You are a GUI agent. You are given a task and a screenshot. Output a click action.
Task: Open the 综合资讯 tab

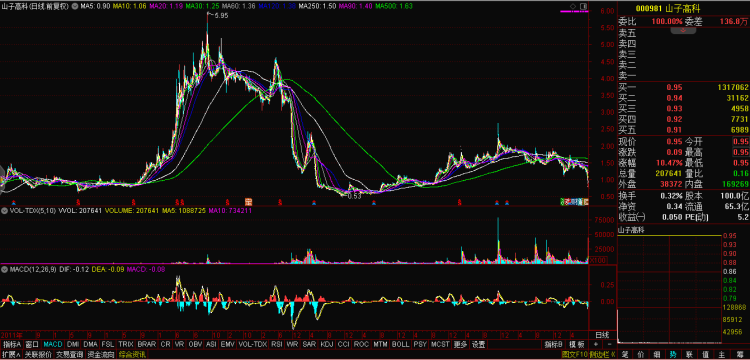pos(132,354)
